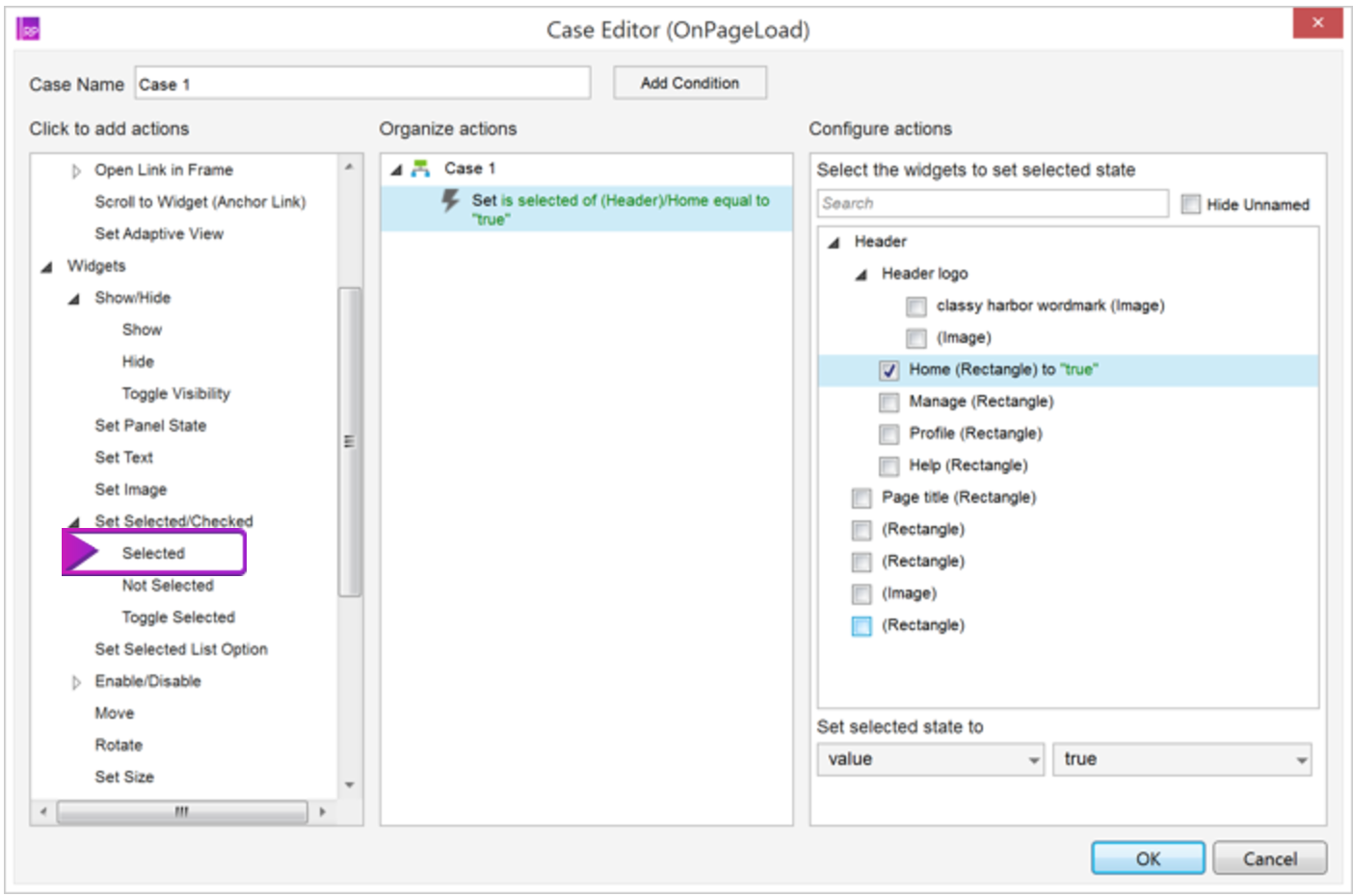Select the Set Selected List Option action
1353x896 pixels.
pyautogui.click(x=181, y=649)
